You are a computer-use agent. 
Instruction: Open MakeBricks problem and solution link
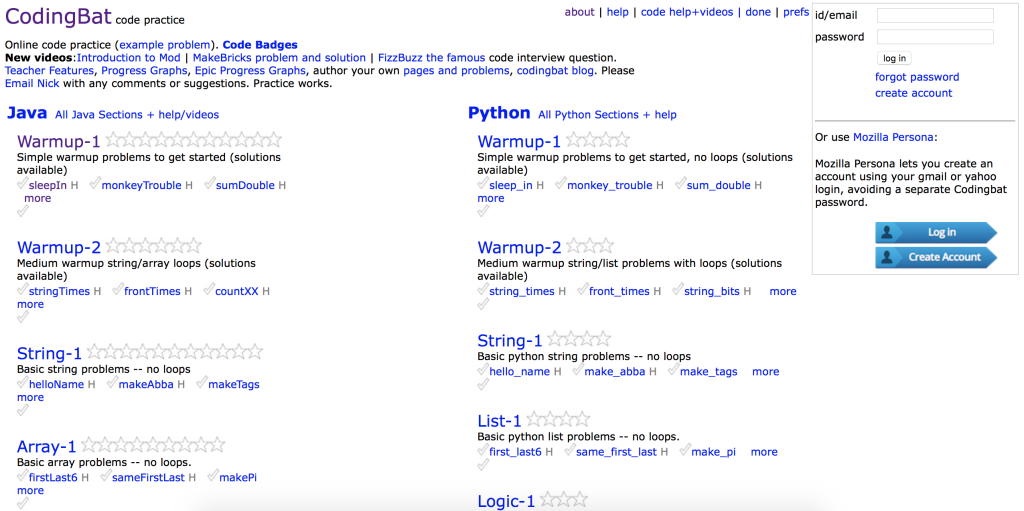pos(279,58)
